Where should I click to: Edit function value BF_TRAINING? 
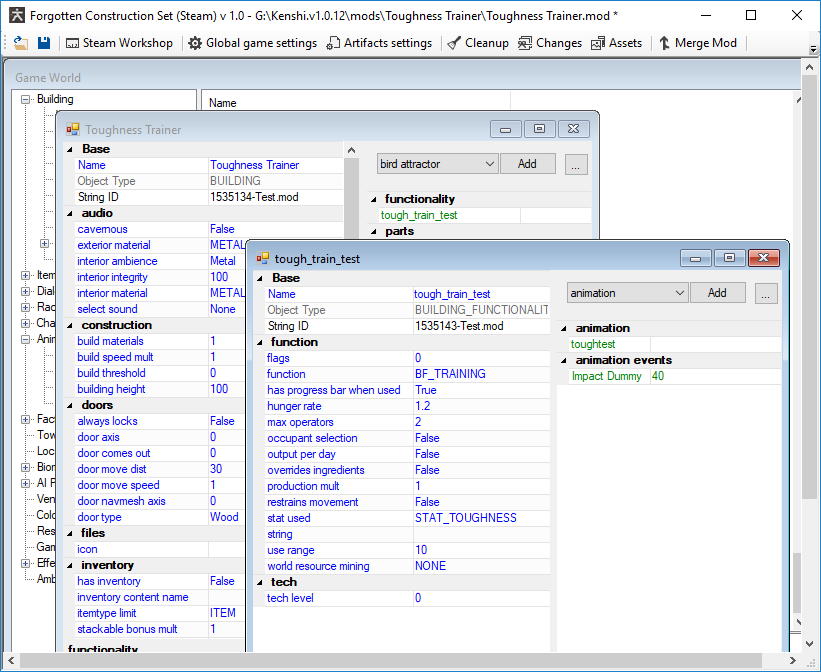(481, 374)
